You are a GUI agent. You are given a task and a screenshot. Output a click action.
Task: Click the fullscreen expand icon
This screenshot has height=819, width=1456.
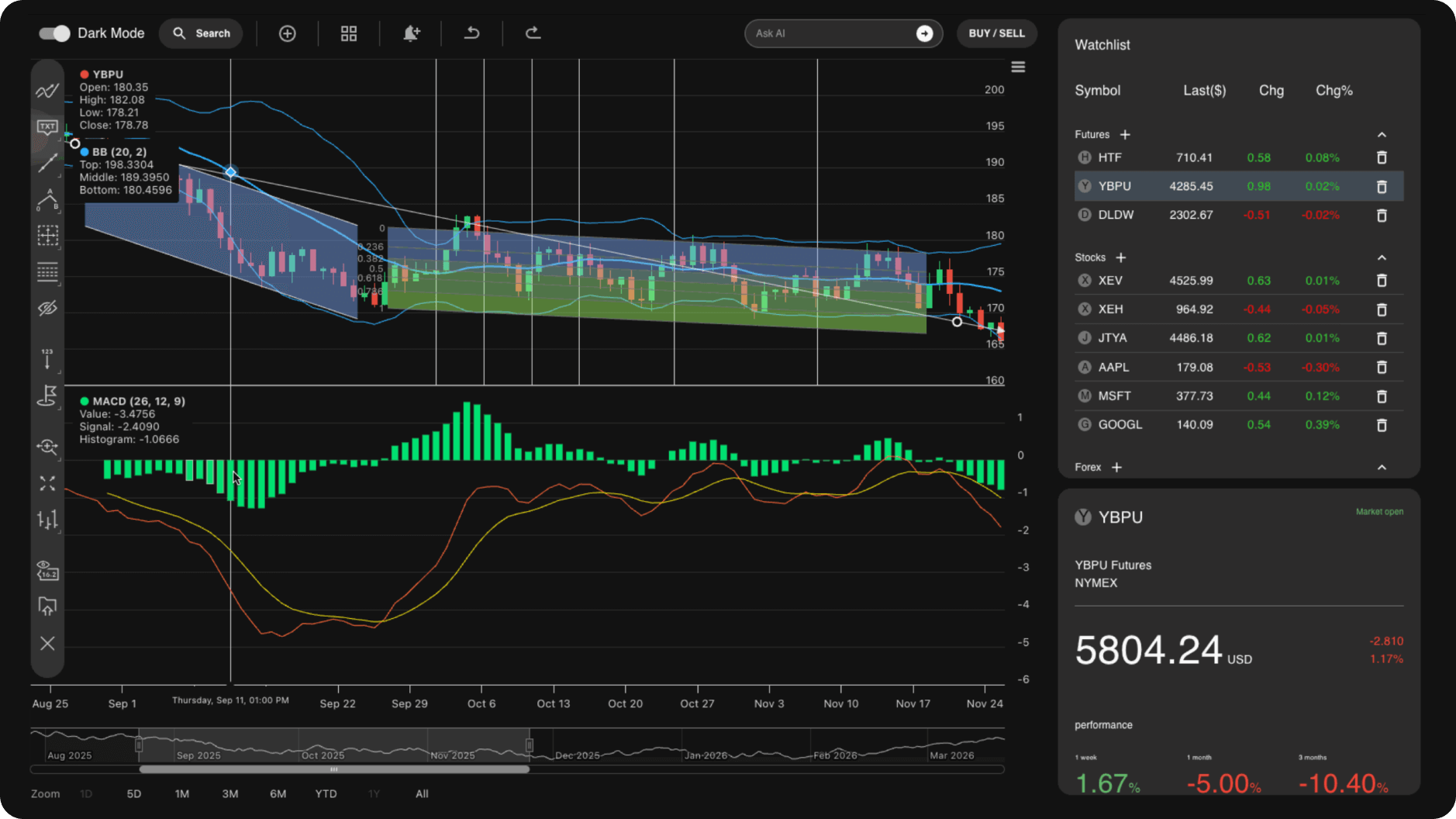[x=47, y=482]
